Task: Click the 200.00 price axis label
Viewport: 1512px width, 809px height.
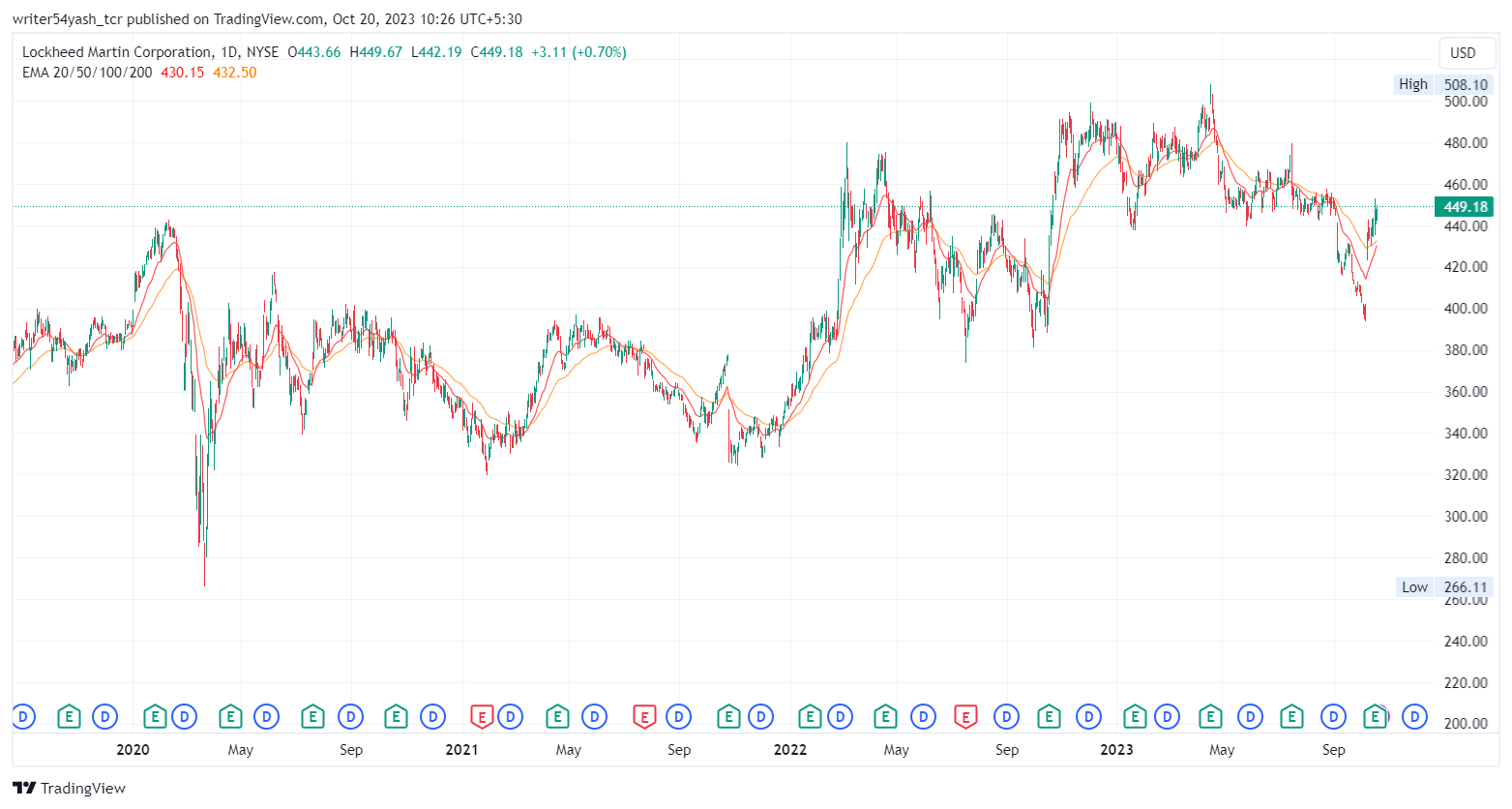Action: pos(1466,724)
